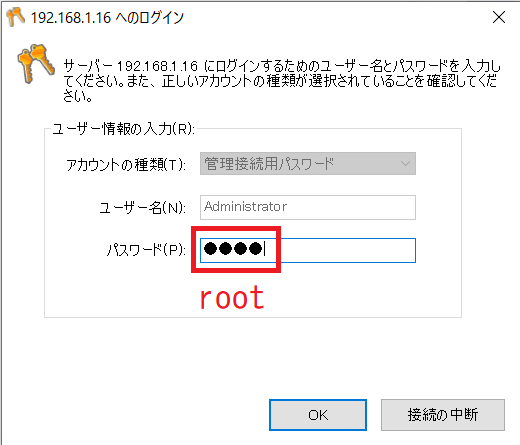Click the chevron arrow of account type combo
The width and height of the screenshot is (520, 445).
point(405,164)
